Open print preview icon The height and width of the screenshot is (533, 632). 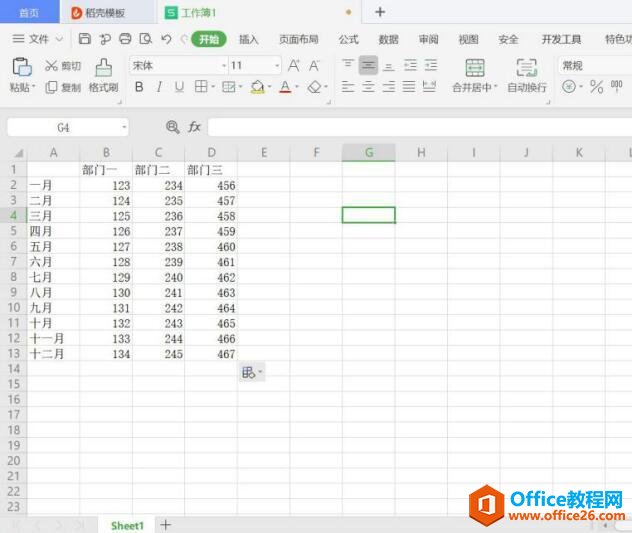tap(146, 39)
